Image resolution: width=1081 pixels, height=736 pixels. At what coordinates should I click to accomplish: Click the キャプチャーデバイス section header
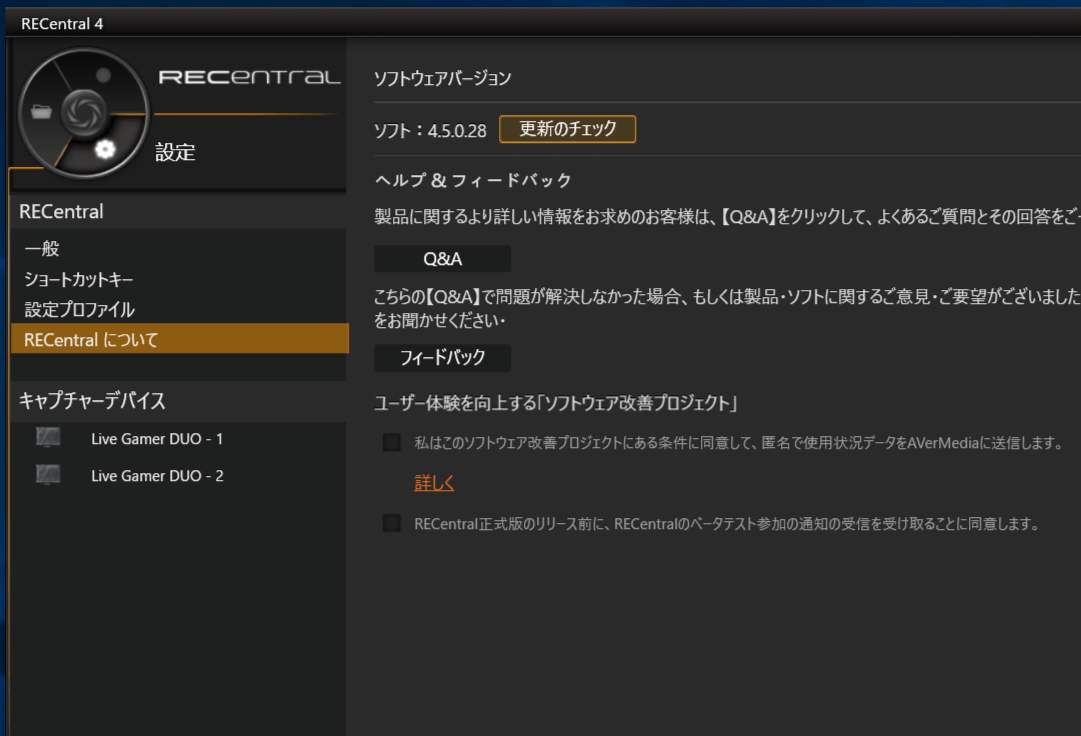click(180, 401)
